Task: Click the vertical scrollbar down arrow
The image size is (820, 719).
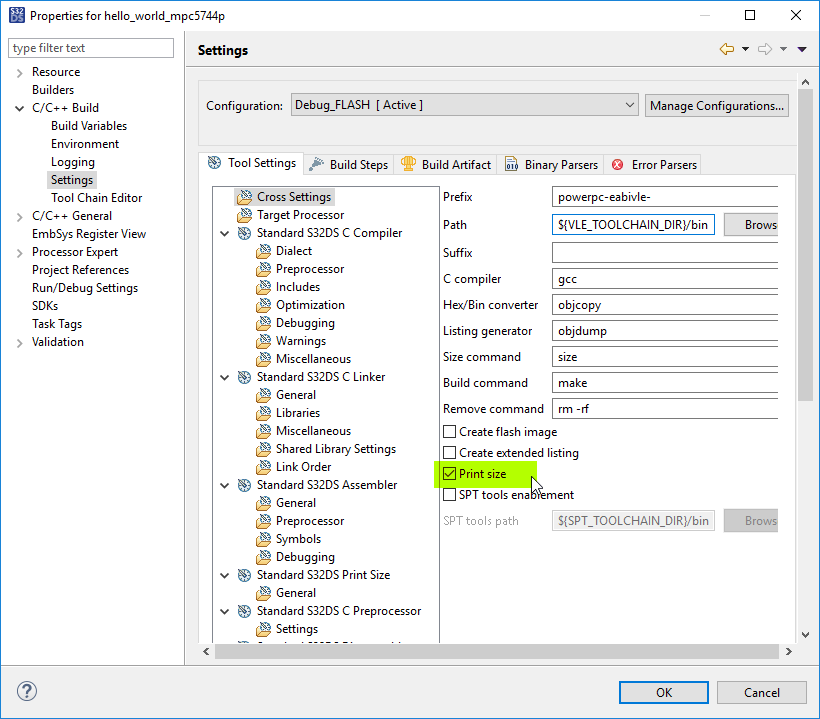Action: click(x=805, y=635)
